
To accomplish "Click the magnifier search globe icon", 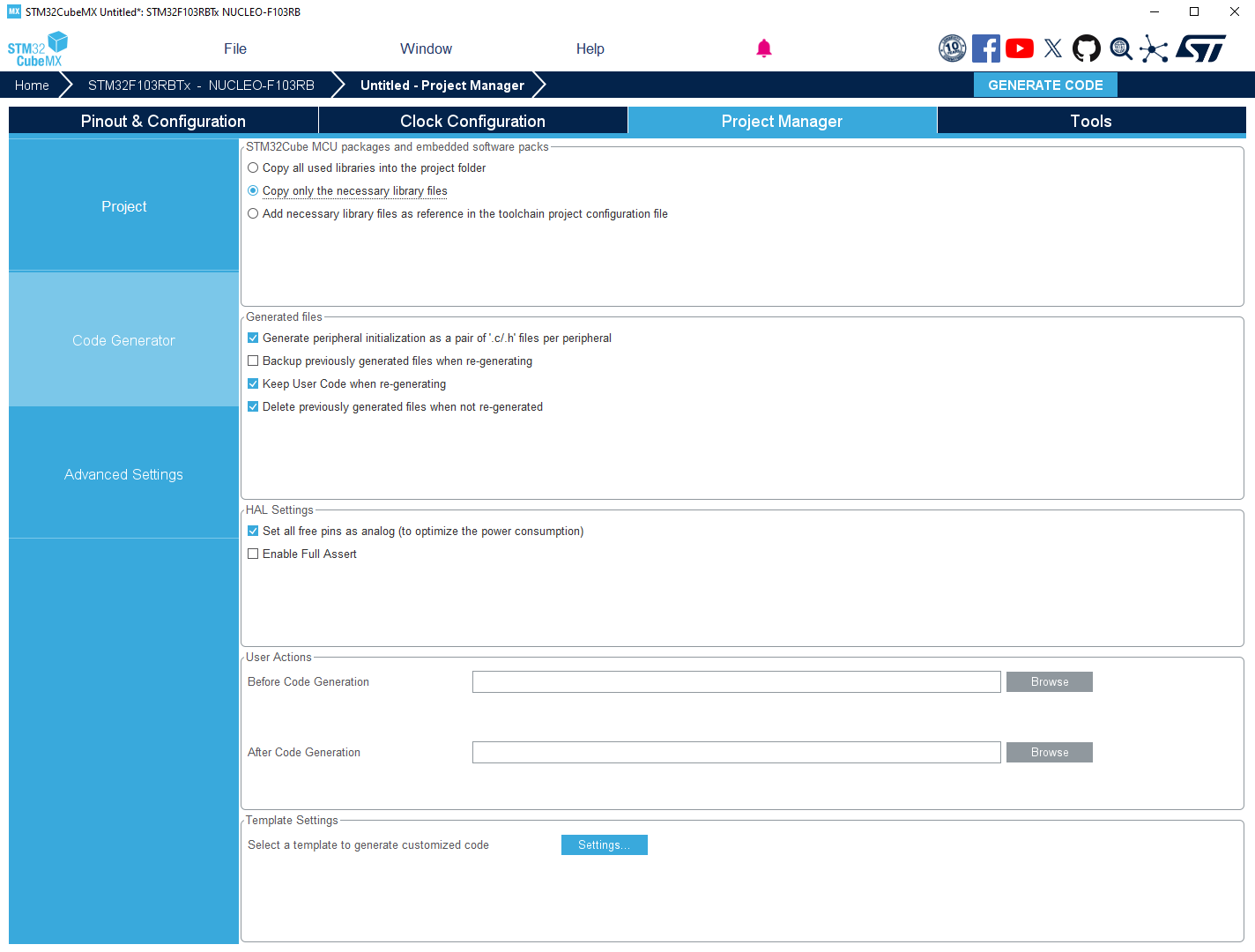I will coord(1121,48).
